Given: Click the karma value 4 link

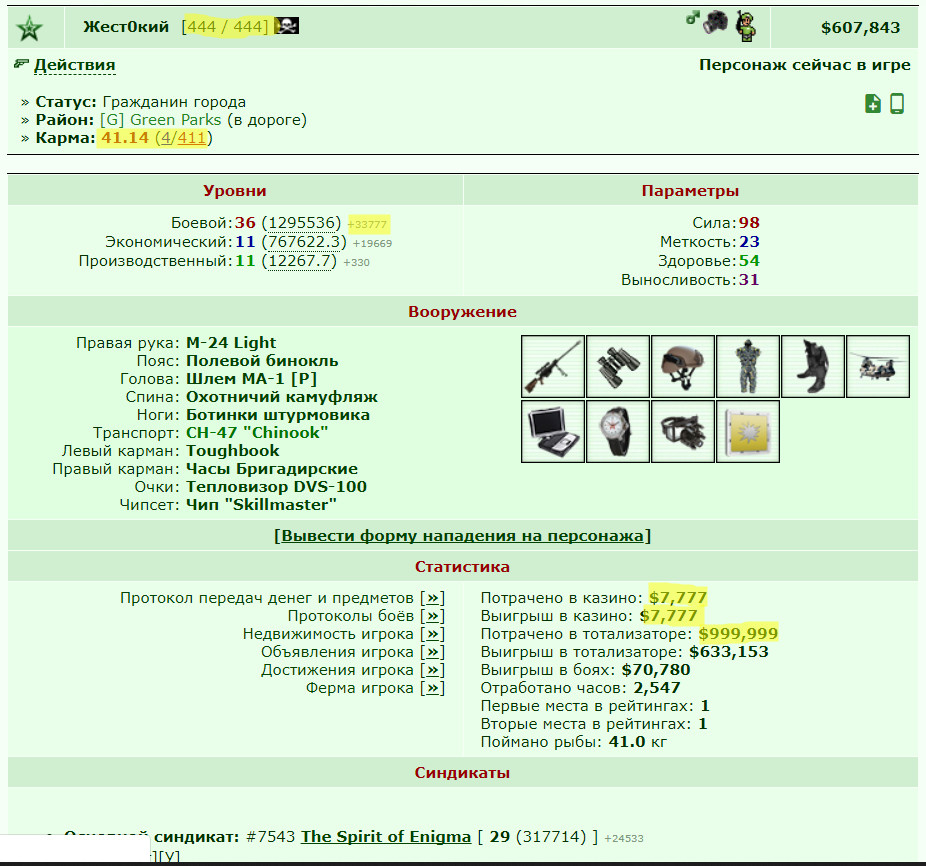Looking at the screenshot, I should (166, 138).
